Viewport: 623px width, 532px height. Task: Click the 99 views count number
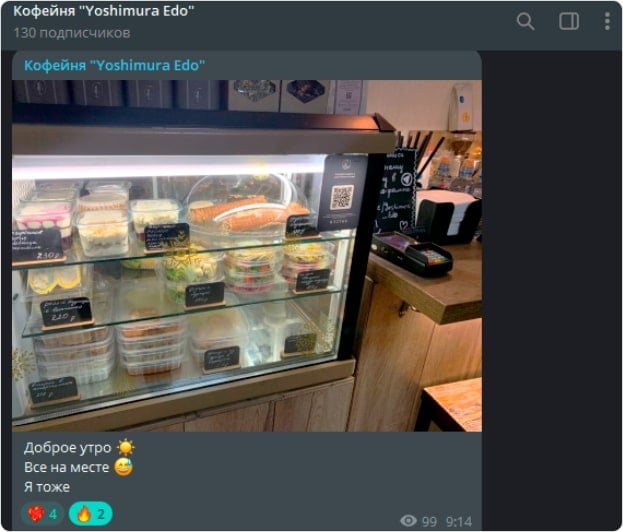(429, 521)
